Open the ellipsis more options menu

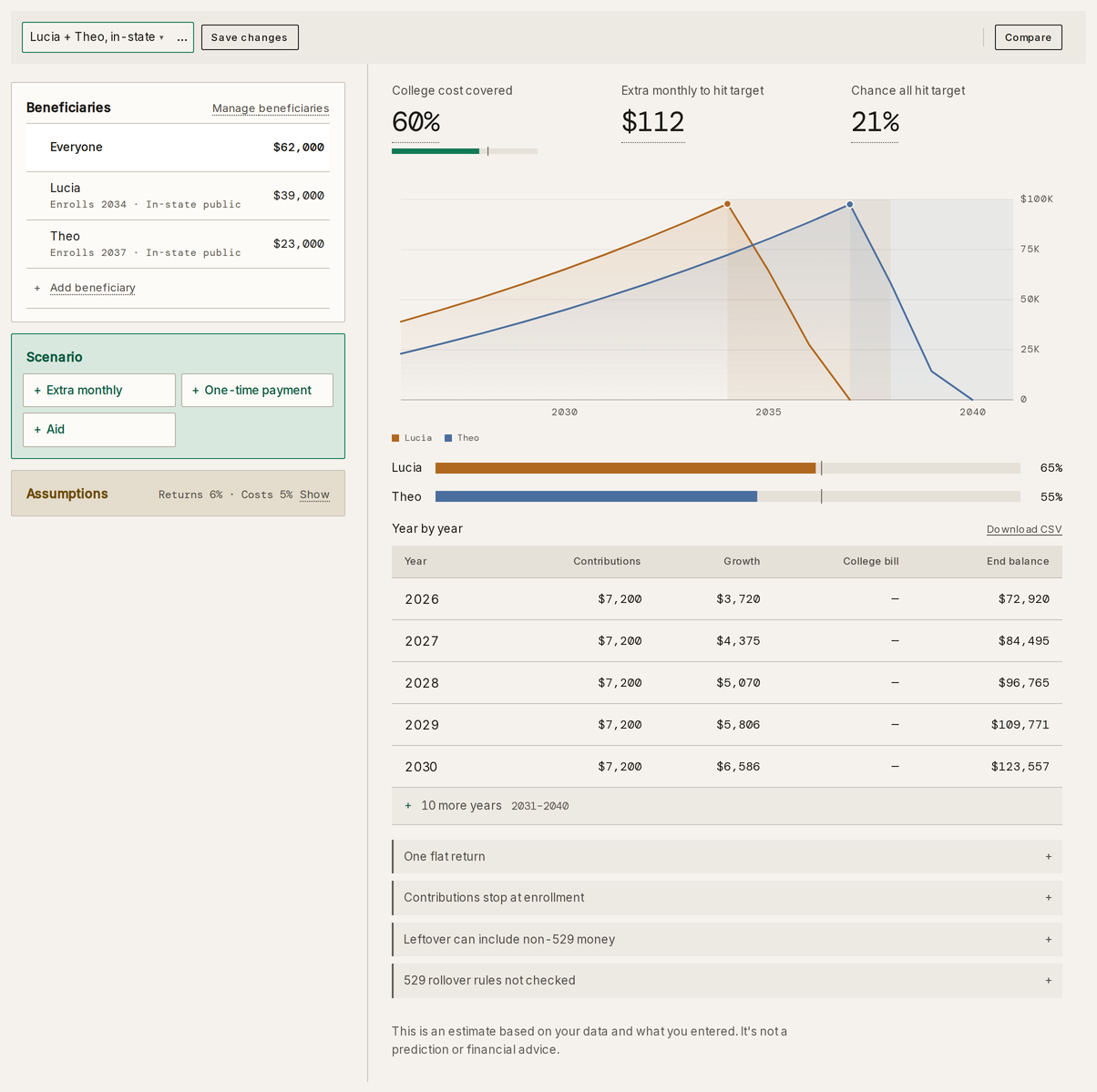tap(182, 37)
